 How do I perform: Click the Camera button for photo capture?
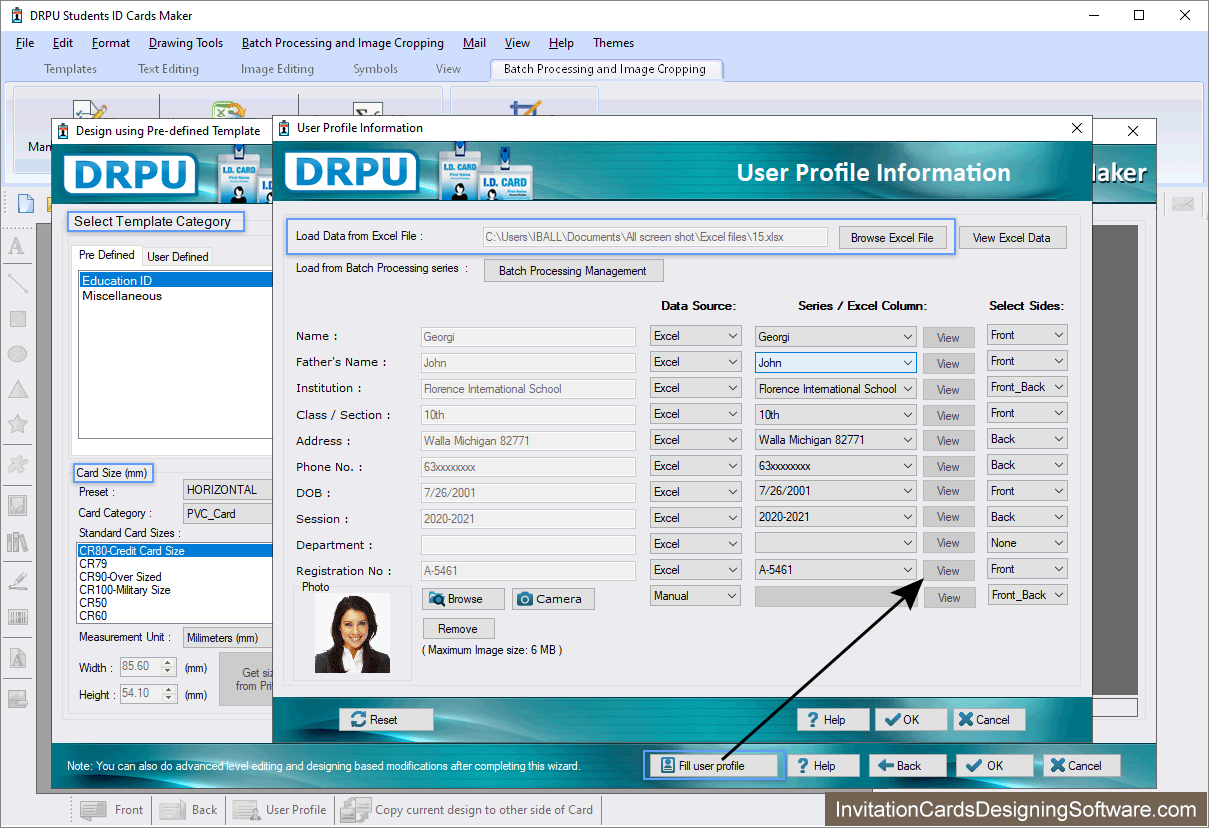(x=553, y=599)
